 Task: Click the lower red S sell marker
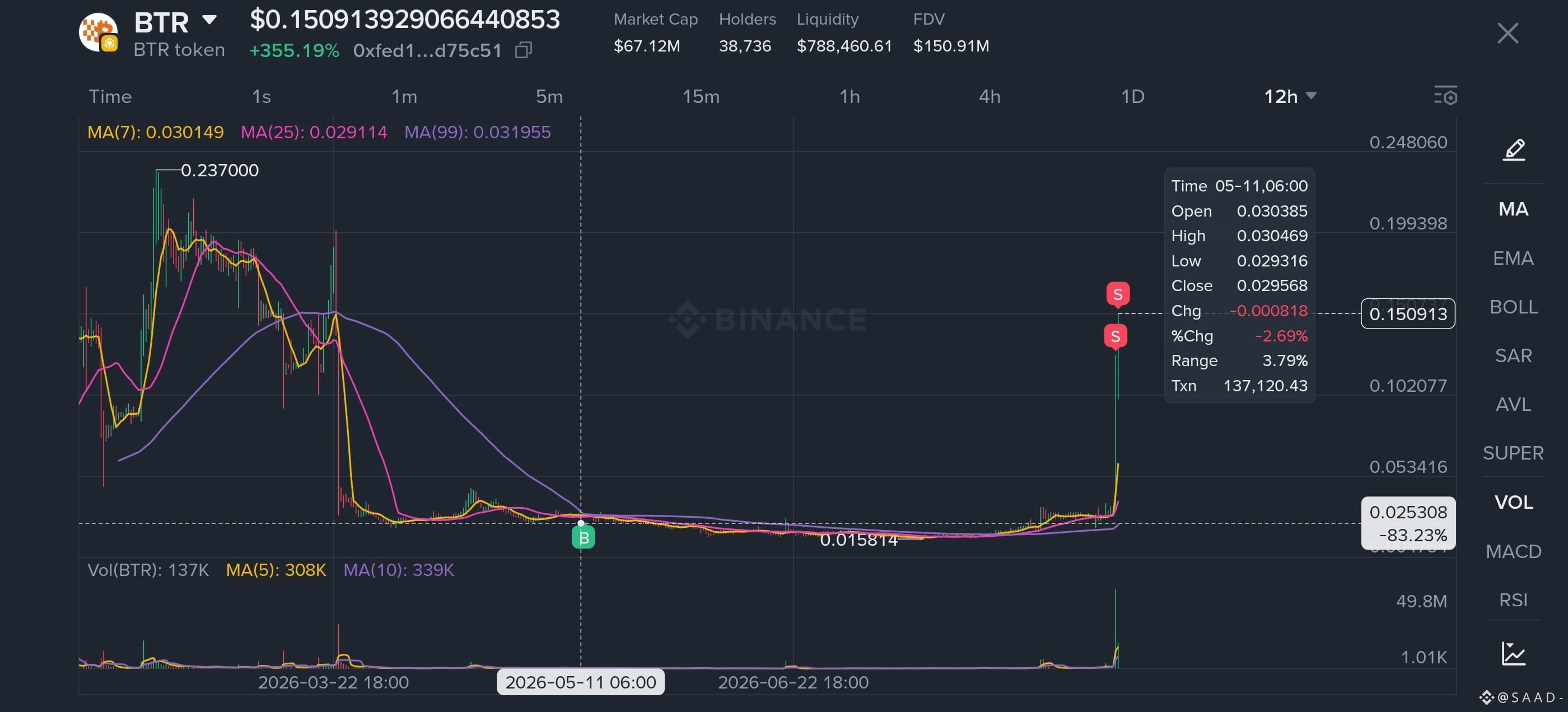[x=1115, y=336]
